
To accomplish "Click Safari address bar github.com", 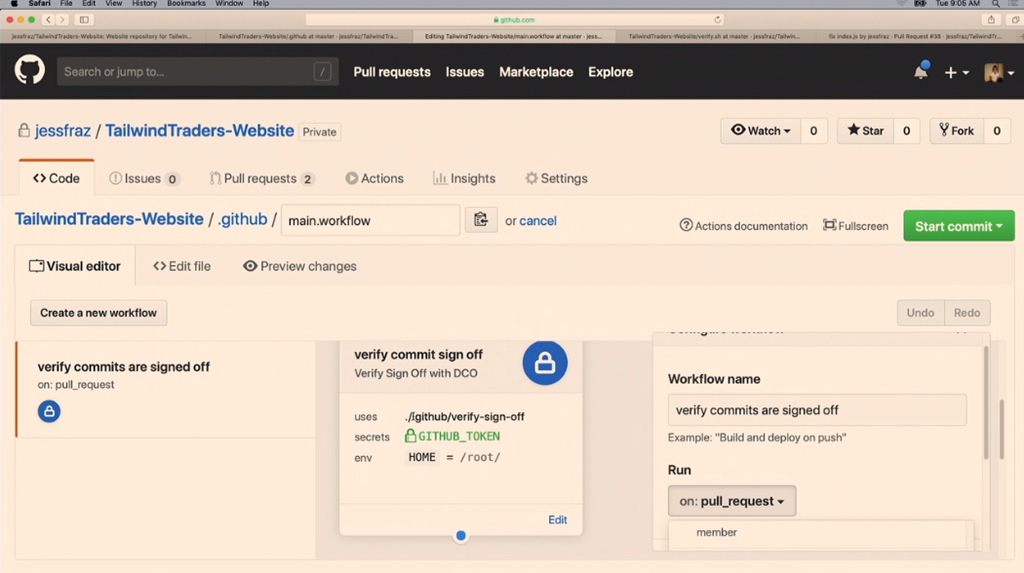I will (x=514, y=20).
